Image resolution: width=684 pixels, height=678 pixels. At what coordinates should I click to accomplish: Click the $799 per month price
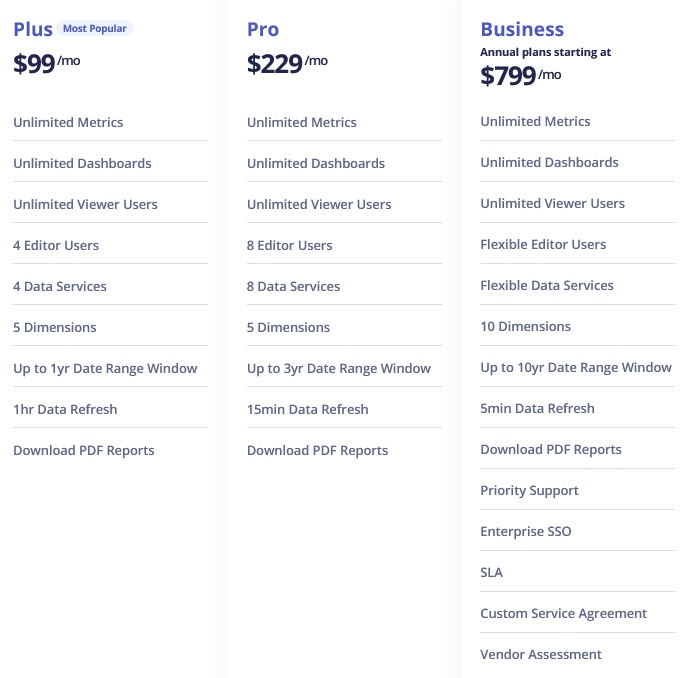point(520,76)
